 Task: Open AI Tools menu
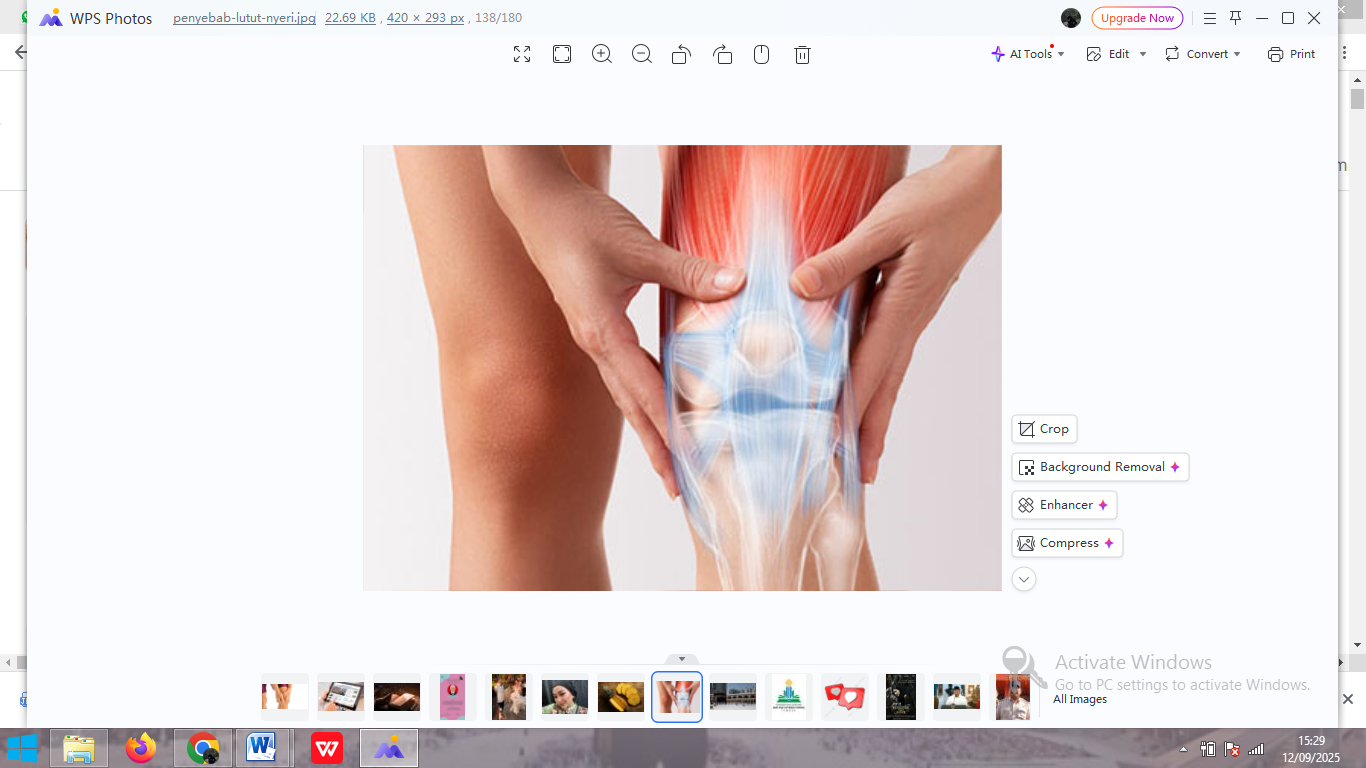point(1028,54)
